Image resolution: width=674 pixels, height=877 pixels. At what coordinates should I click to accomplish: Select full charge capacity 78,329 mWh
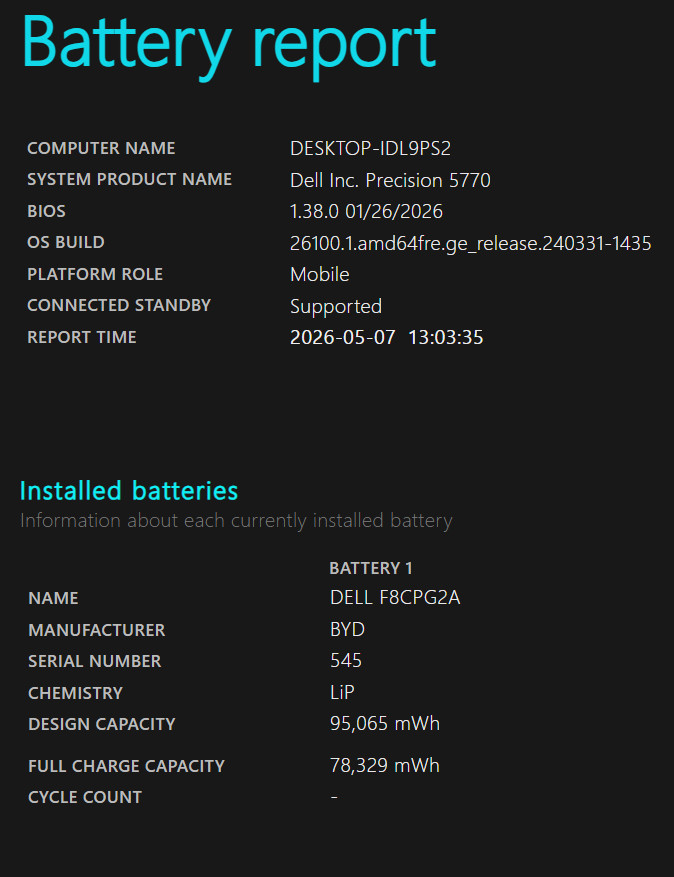385,766
